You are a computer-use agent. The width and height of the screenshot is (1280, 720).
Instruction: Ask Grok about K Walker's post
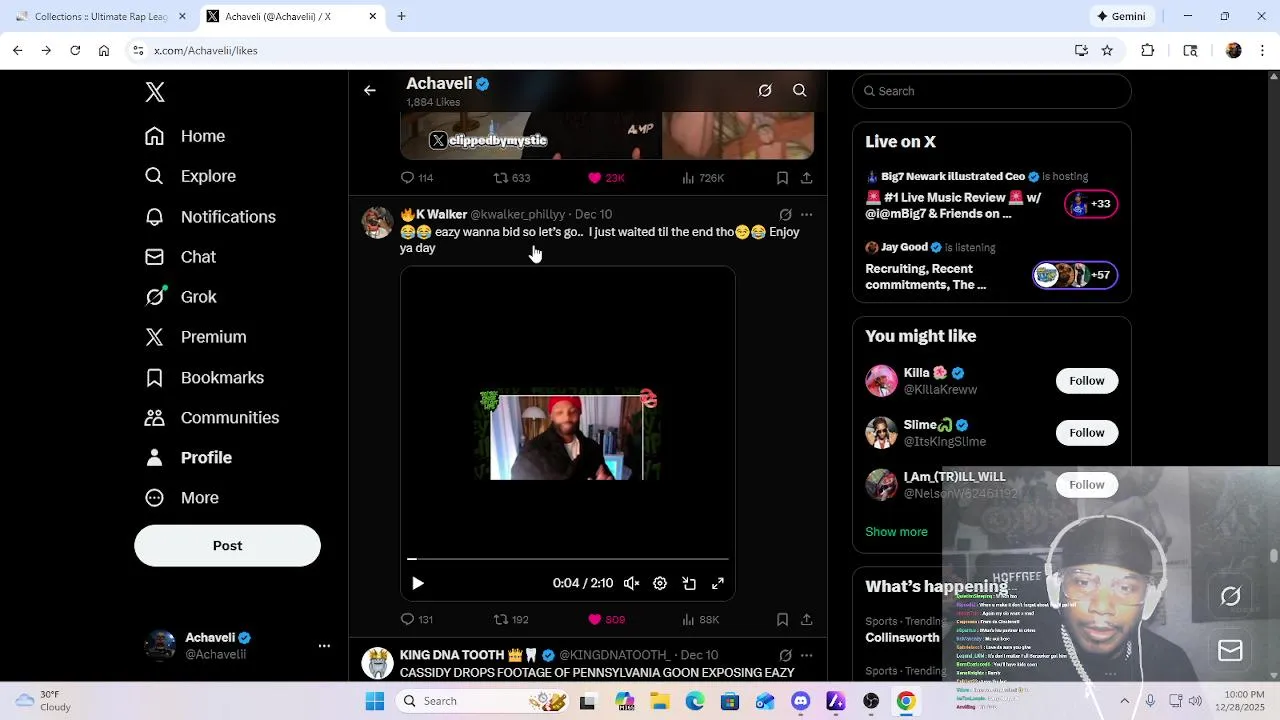pyautogui.click(x=785, y=215)
